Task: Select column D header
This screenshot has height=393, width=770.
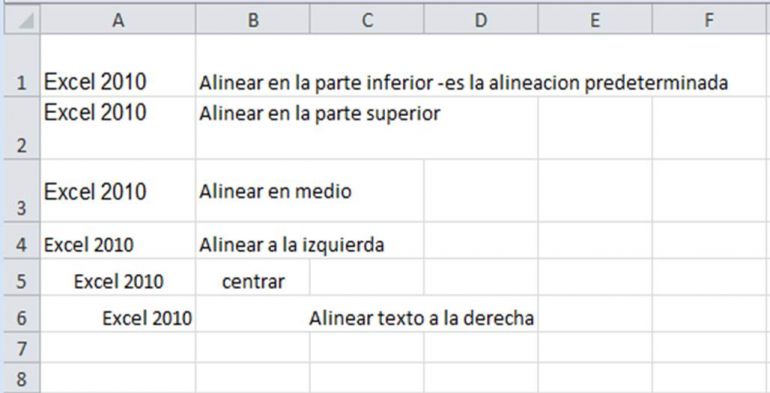Action: tap(481, 20)
